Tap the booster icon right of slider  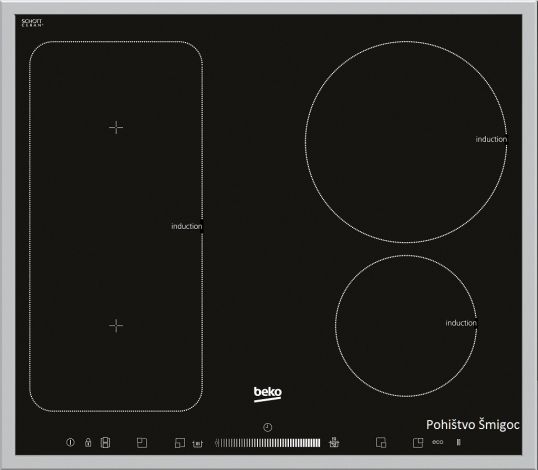coord(334,442)
